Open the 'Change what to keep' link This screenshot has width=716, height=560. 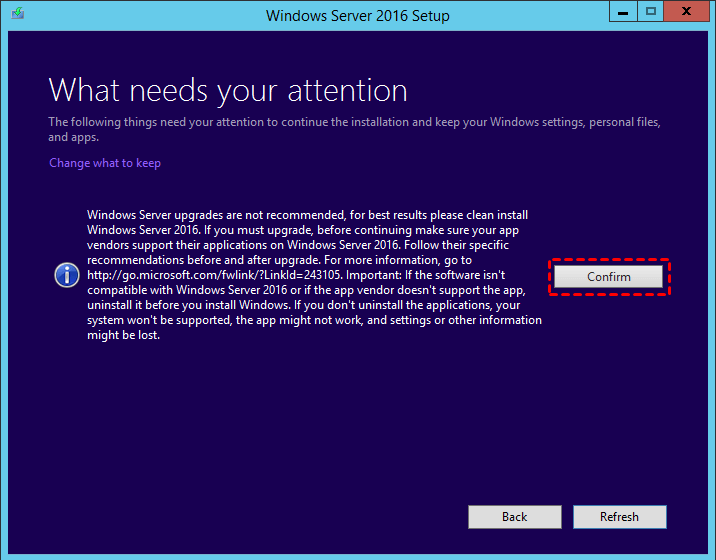105,163
